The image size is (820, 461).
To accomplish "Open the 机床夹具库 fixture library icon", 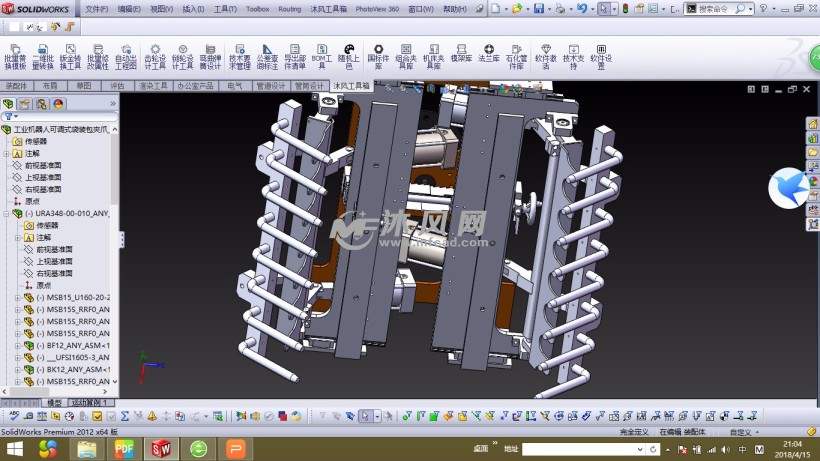I will [x=433, y=55].
